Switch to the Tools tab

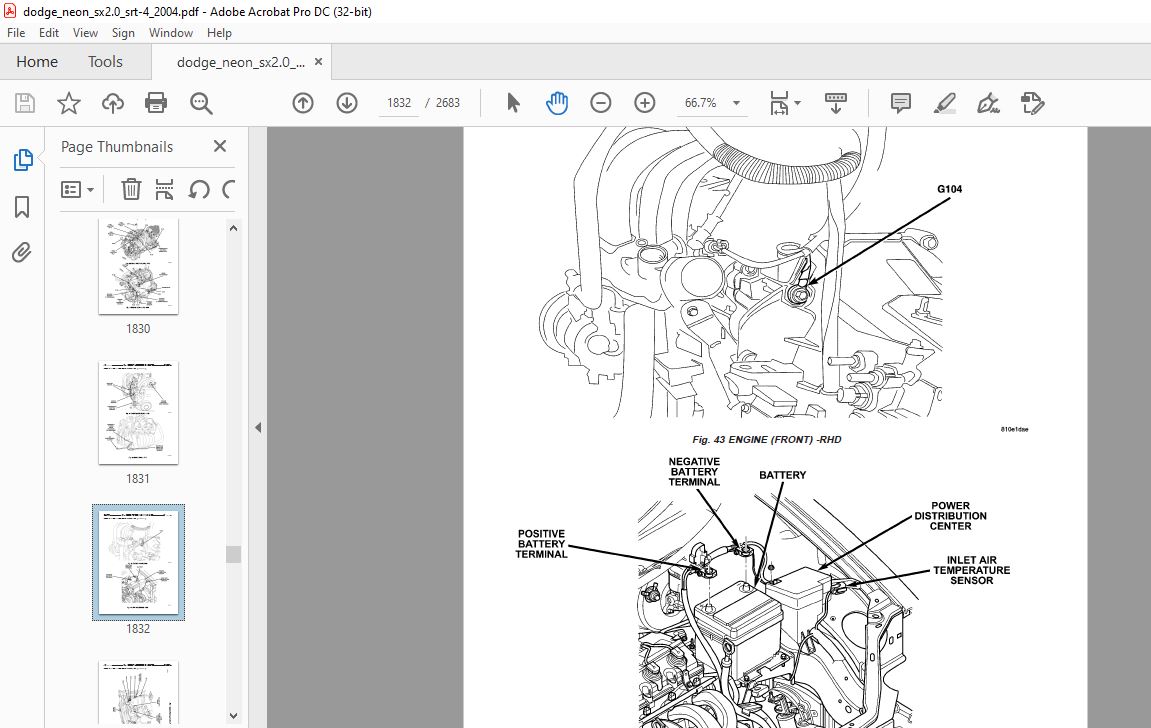click(105, 62)
